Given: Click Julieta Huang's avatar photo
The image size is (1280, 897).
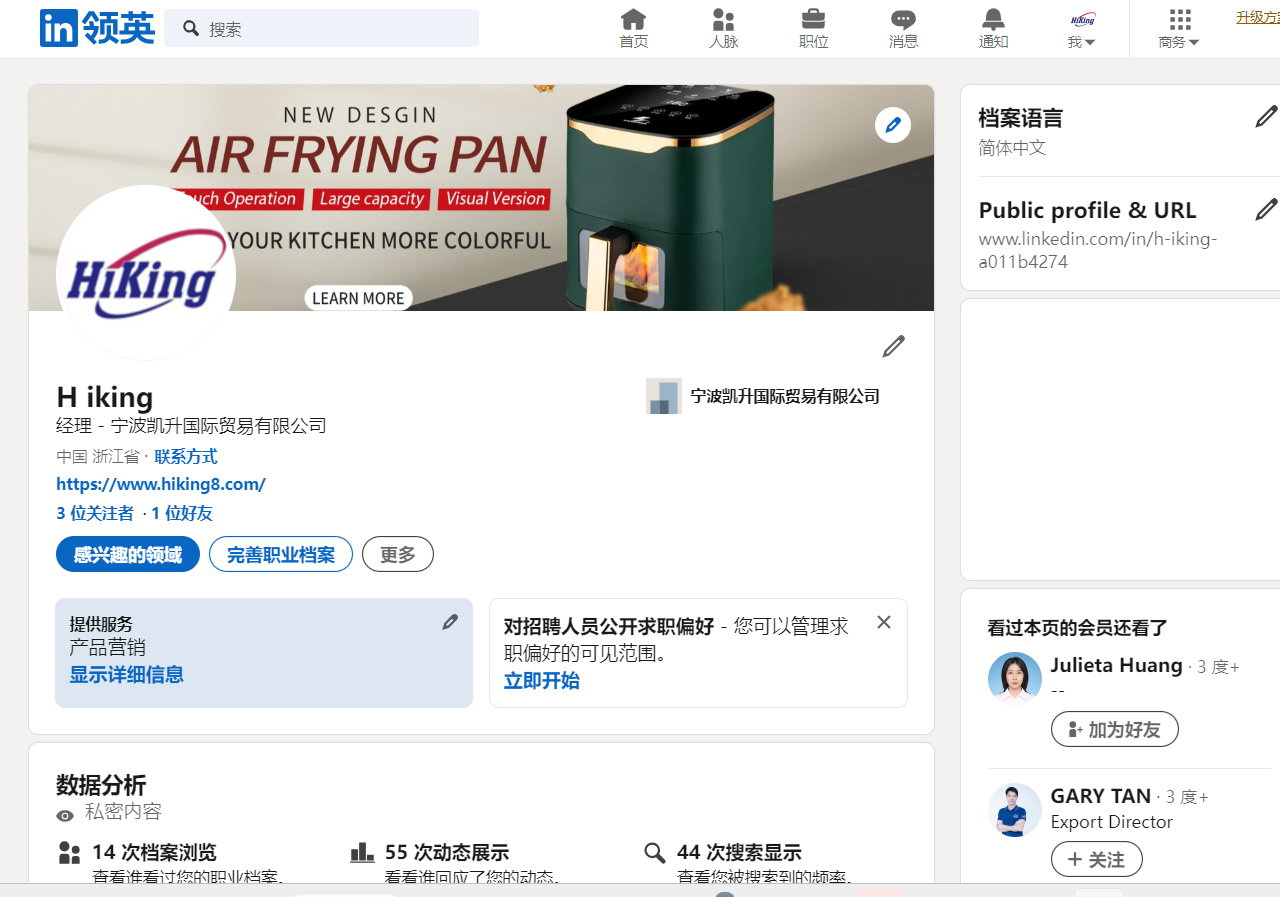Looking at the screenshot, I should coord(1015,679).
